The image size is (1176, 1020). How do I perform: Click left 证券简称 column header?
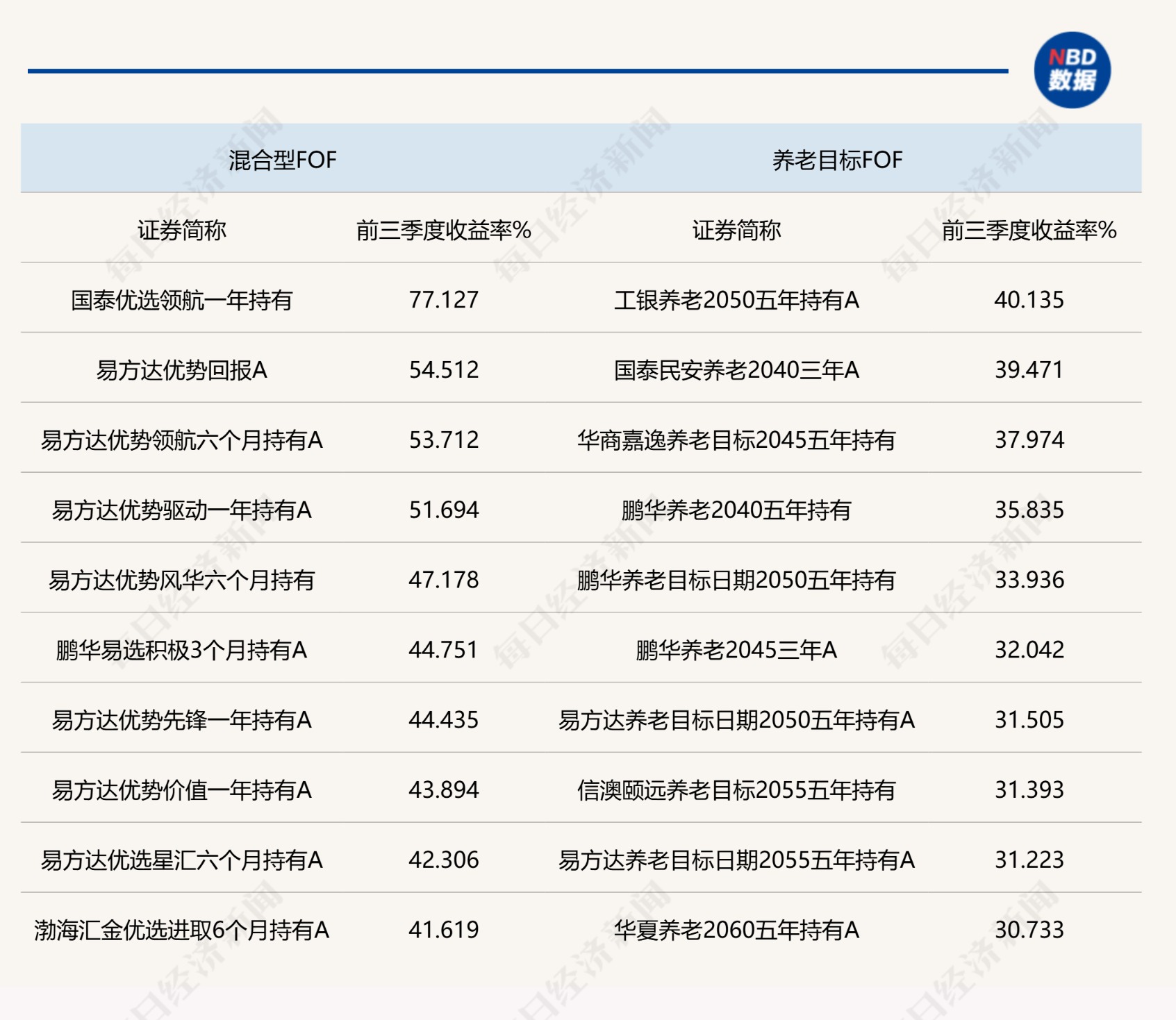click(182, 231)
